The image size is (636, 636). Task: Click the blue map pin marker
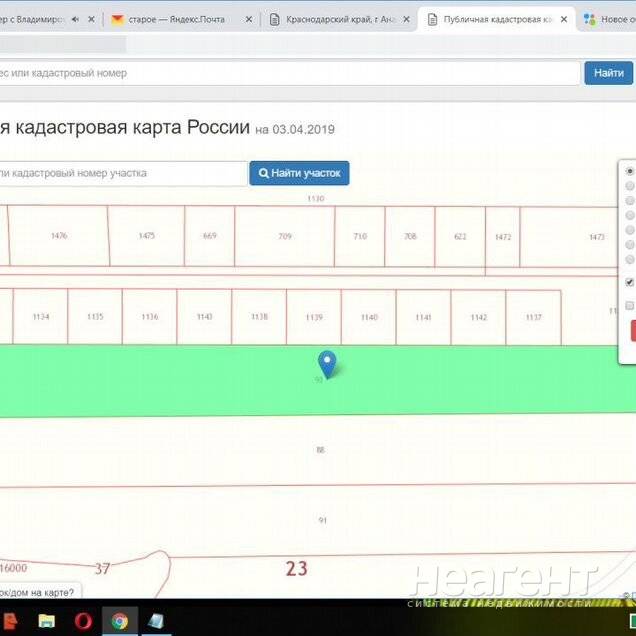pos(326,363)
